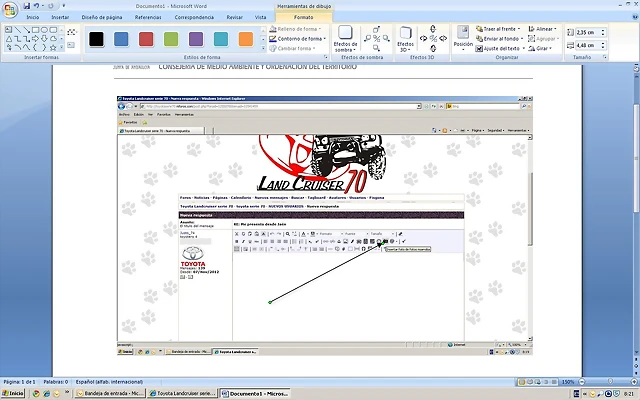Nudge shadow down
This screenshot has width=640, height=400.
(376, 48)
